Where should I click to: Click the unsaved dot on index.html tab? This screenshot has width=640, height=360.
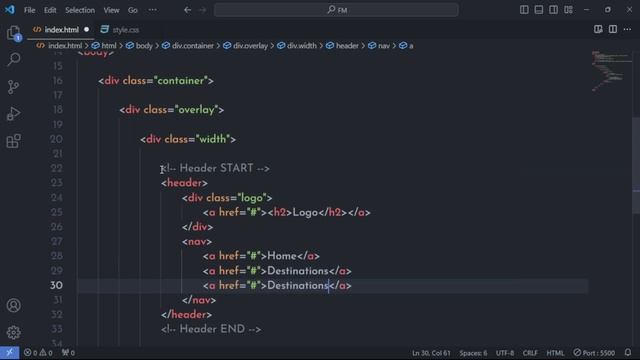tap(87, 29)
